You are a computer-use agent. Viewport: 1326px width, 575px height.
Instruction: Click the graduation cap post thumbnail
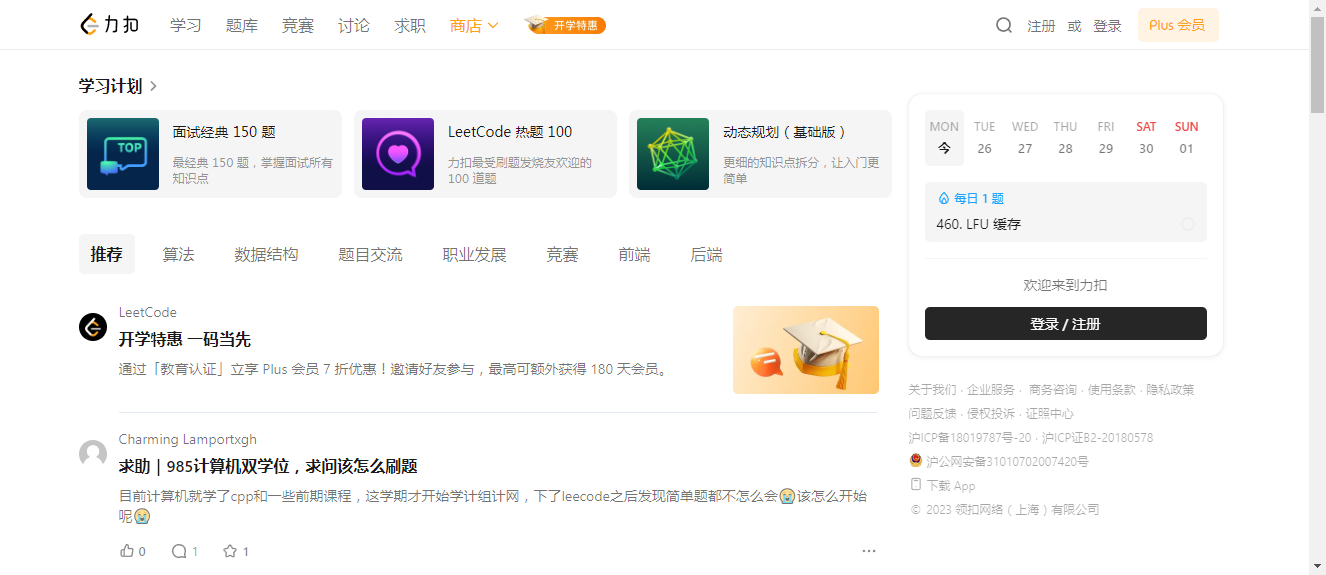point(806,350)
